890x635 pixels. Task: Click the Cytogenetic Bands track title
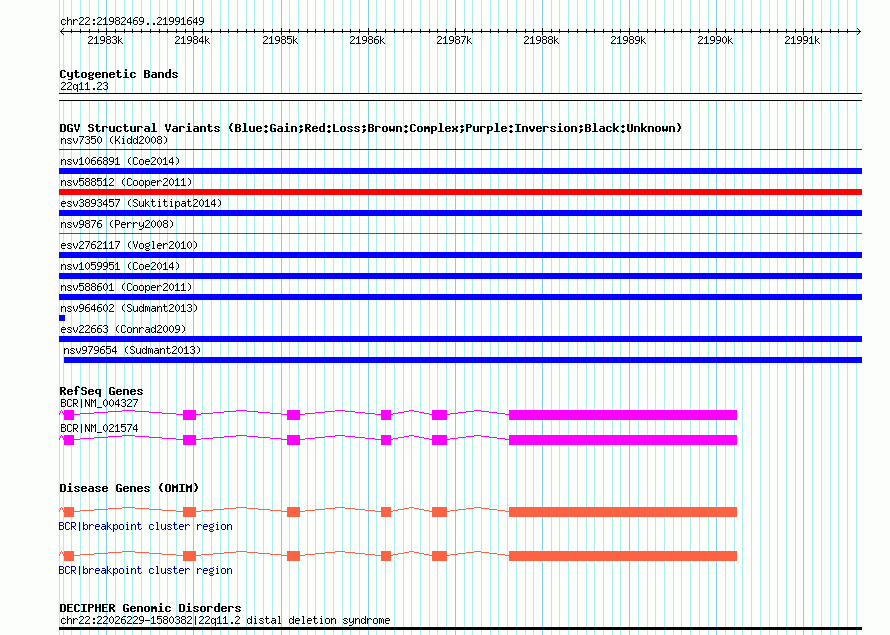tap(119, 74)
